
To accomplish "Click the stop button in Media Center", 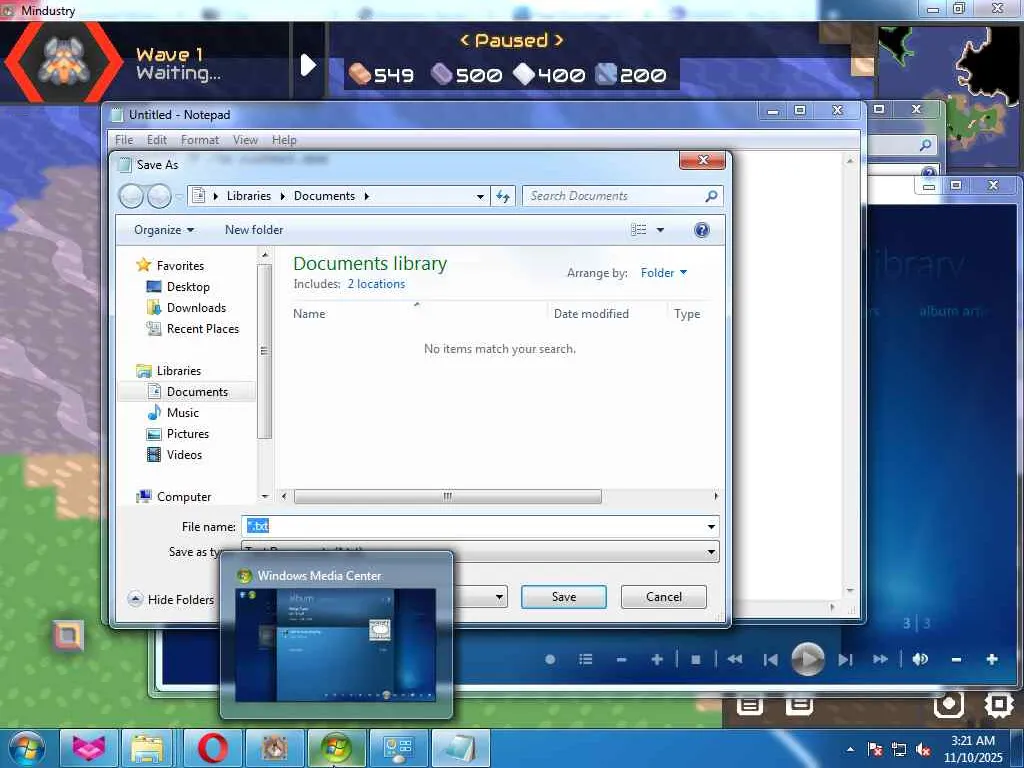I will click(x=696, y=660).
